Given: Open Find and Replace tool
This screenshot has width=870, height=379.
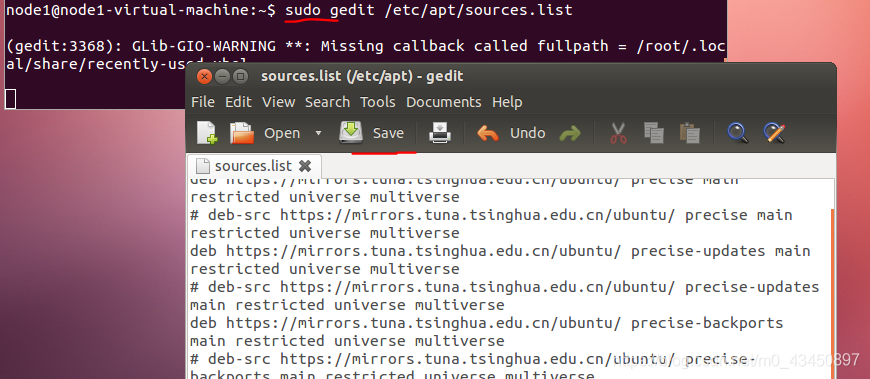Looking at the screenshot, I should [774, 133].
